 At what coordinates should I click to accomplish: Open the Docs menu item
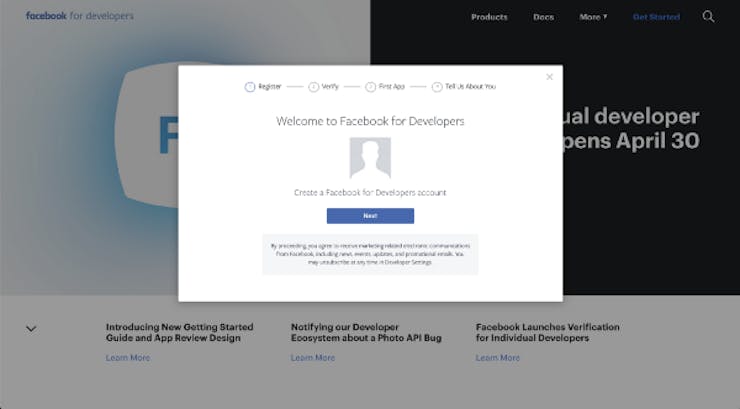click(x=543, y=17)
